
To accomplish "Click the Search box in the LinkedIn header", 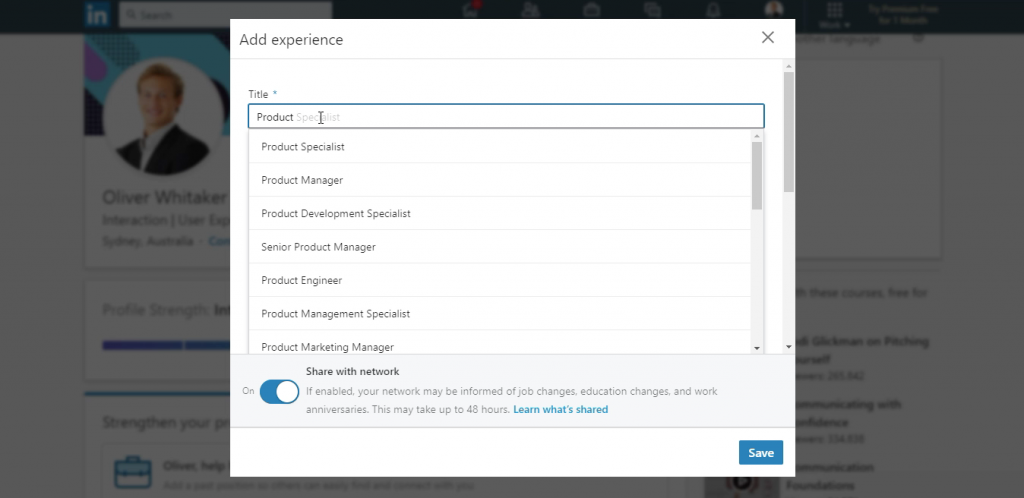I will (x=225, y=14).
